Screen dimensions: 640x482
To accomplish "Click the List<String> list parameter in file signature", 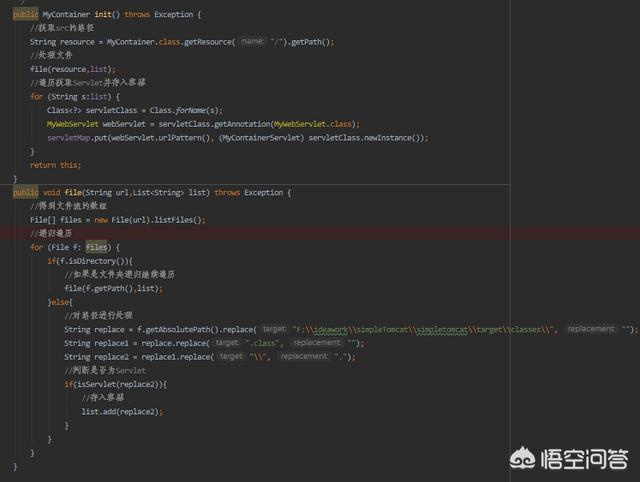I will coord(171,193).
